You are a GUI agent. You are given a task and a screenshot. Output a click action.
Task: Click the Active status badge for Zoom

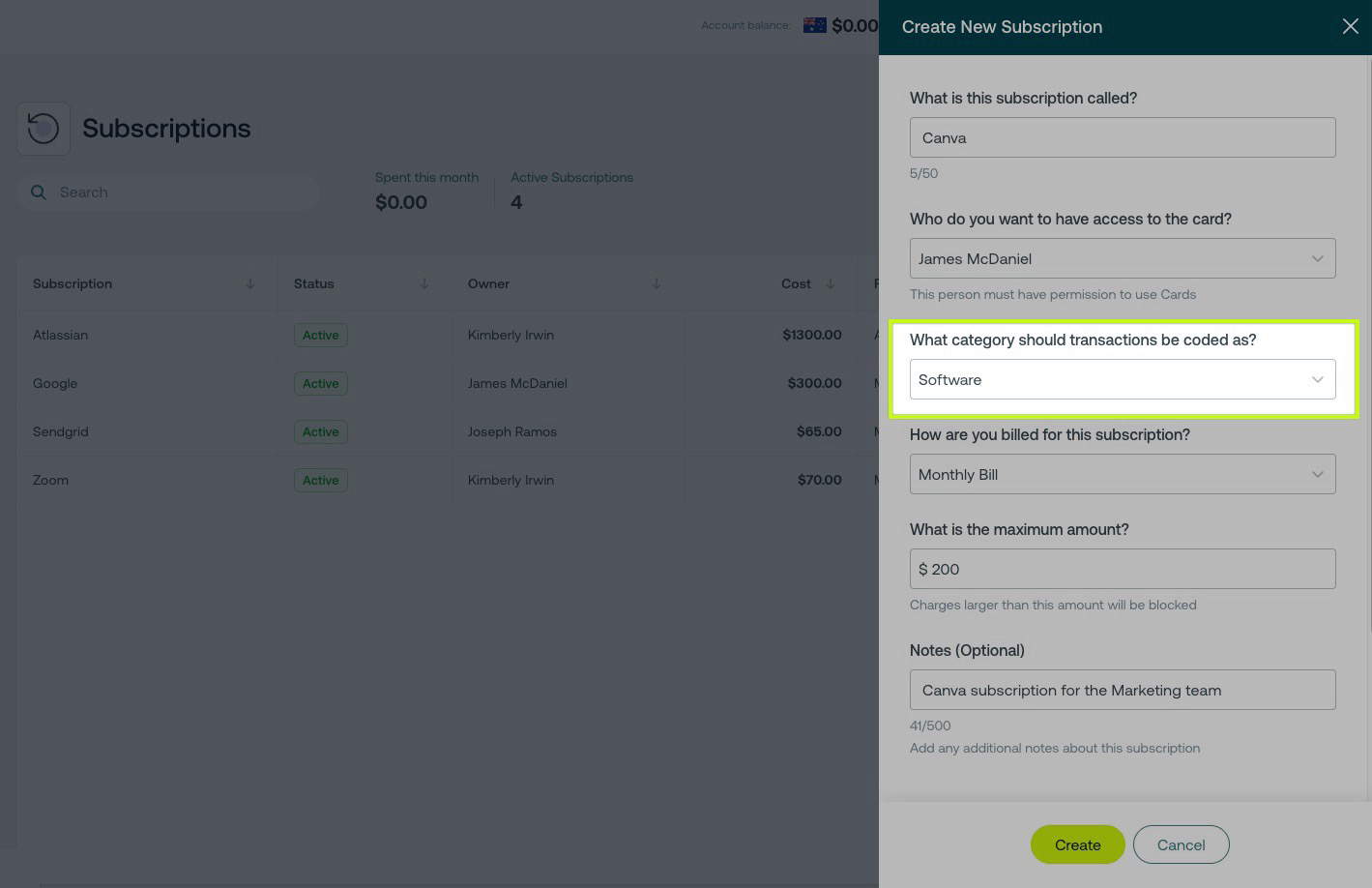tap(320, 480)
